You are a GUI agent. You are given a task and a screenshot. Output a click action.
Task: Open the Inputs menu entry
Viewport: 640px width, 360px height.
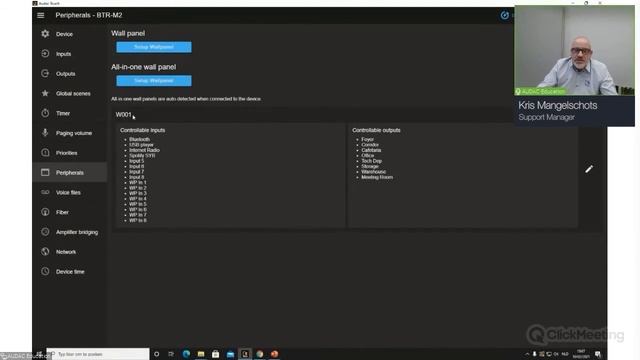(x=63, y=54)
